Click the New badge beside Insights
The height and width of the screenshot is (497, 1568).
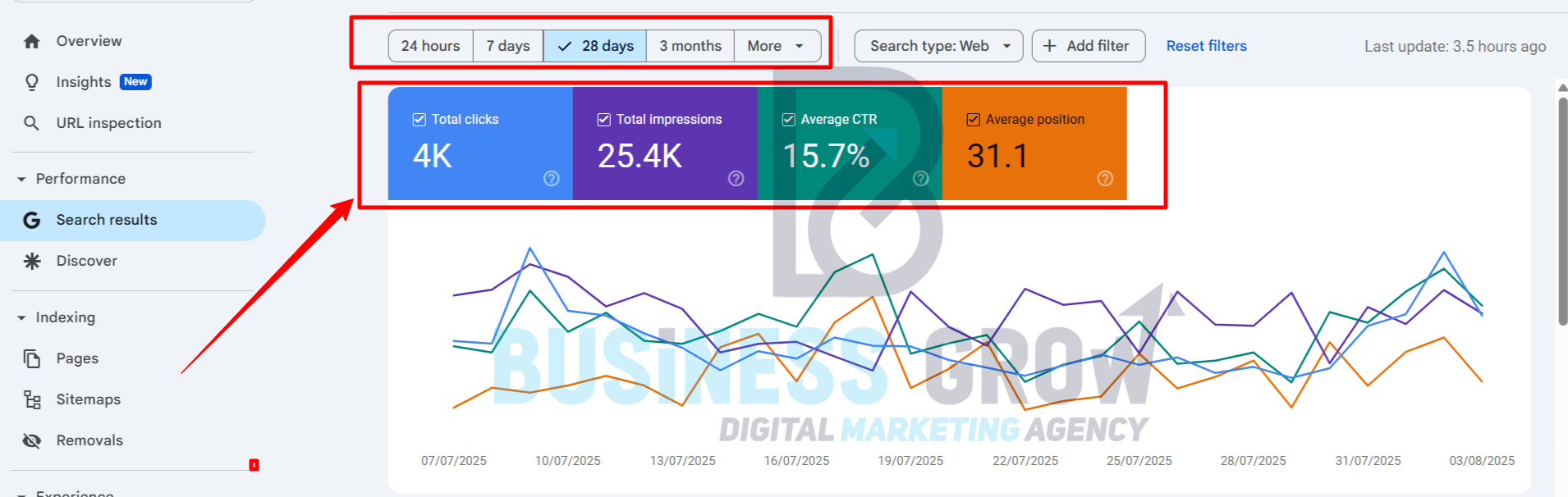(x=135, y=81)
